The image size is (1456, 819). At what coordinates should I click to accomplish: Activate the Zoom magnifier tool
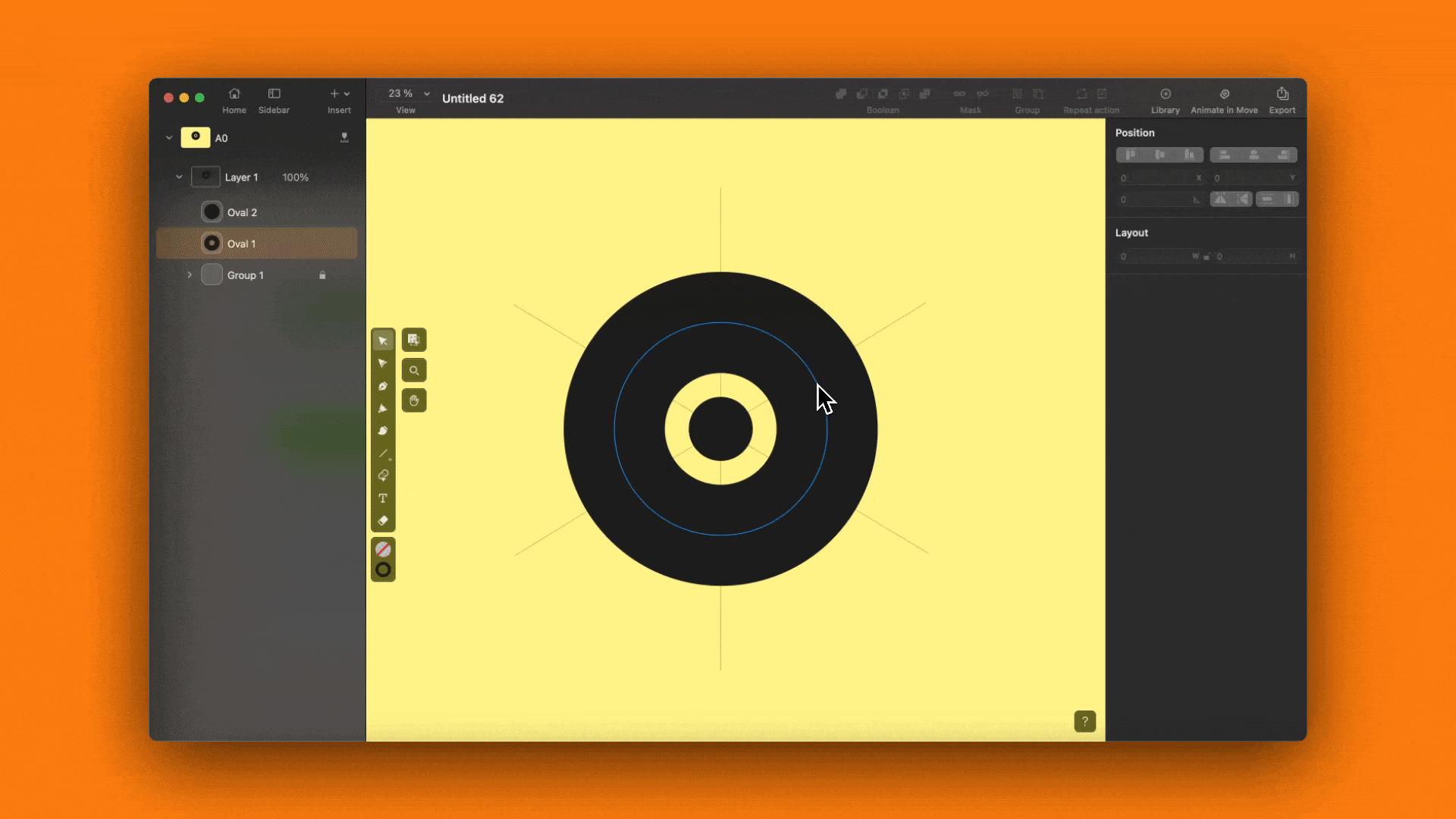(x=414, y=371)
